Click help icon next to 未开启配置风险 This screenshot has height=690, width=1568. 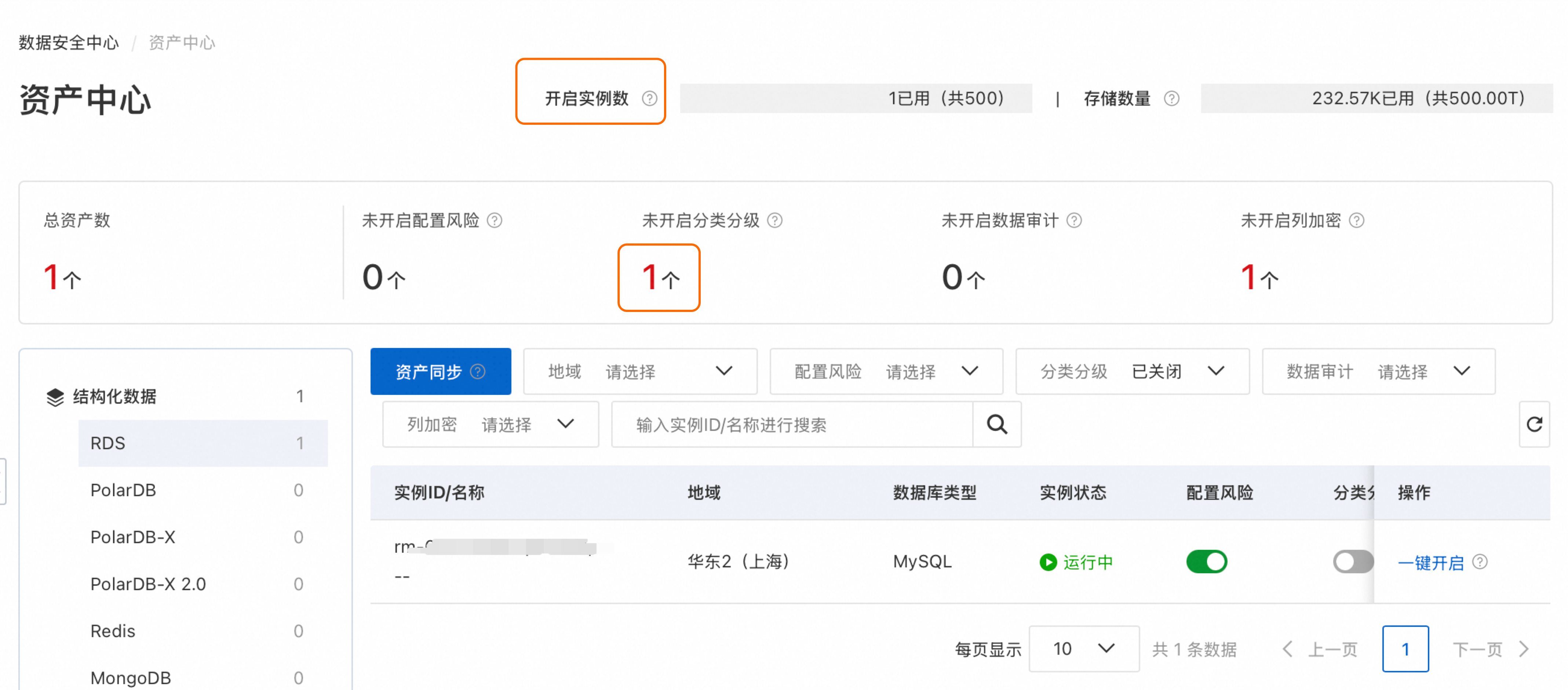(x=495, y=221)
